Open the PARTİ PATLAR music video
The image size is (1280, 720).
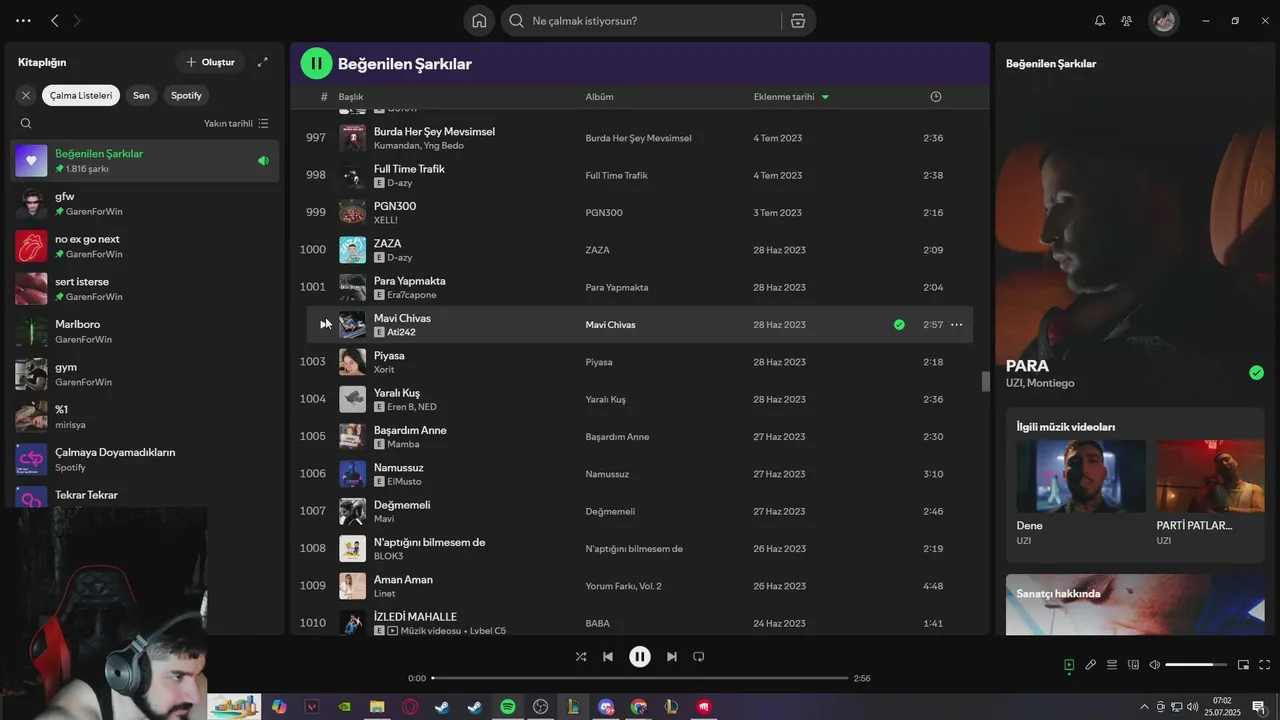[x=1210, y=476]
